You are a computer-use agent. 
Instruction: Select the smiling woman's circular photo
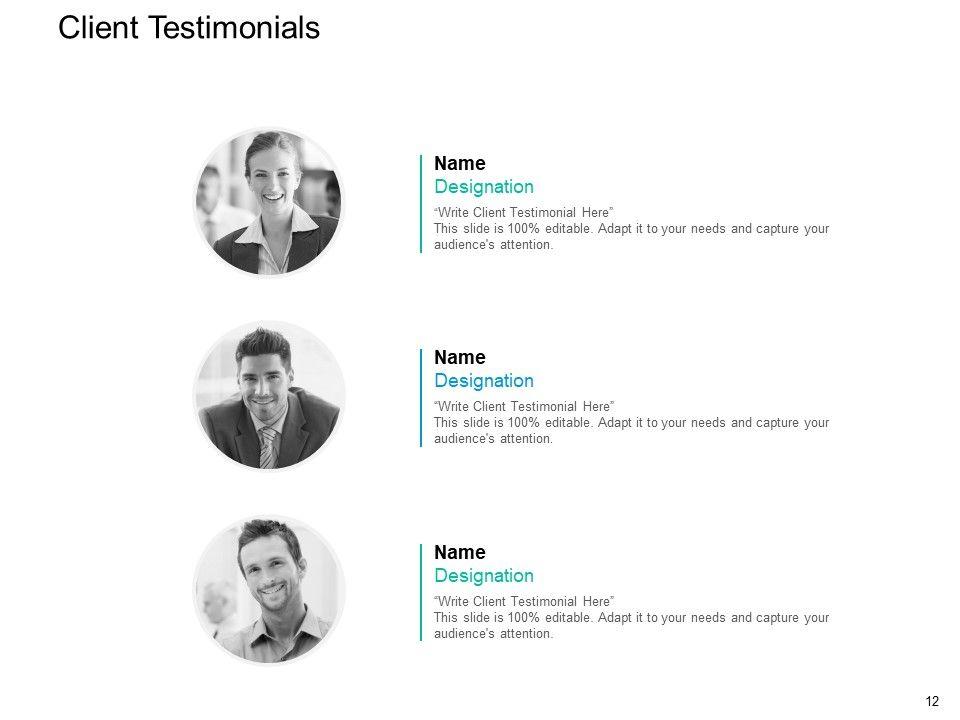click(x=268, y=201)
